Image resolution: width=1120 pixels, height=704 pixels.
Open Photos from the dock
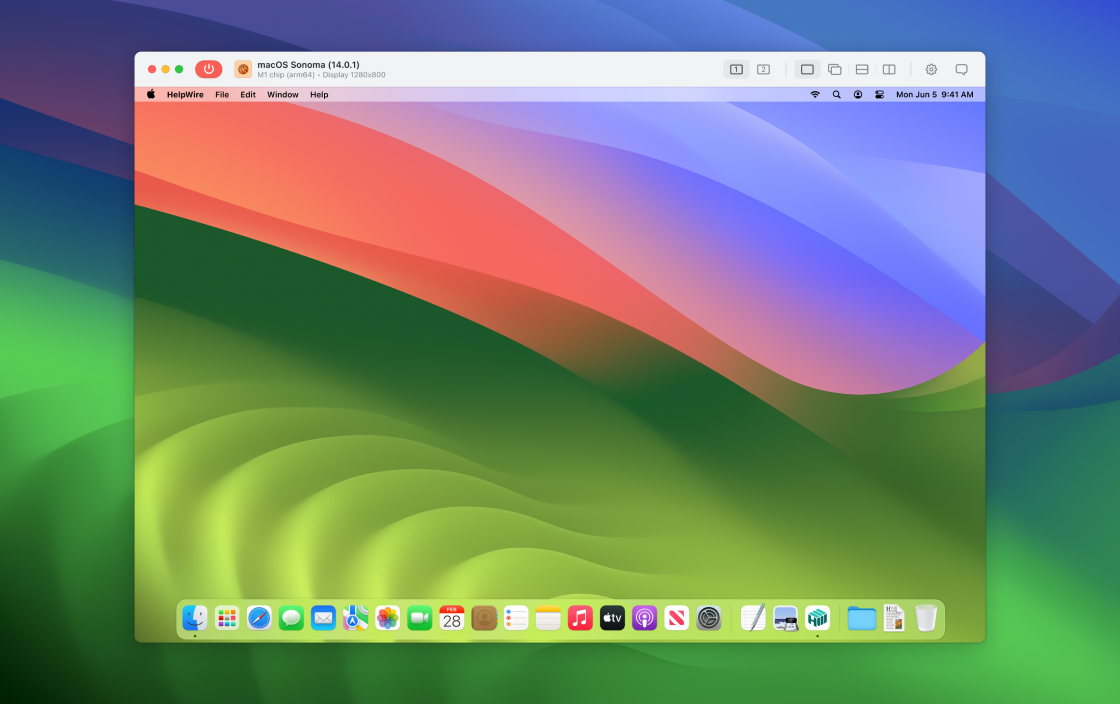387,618
